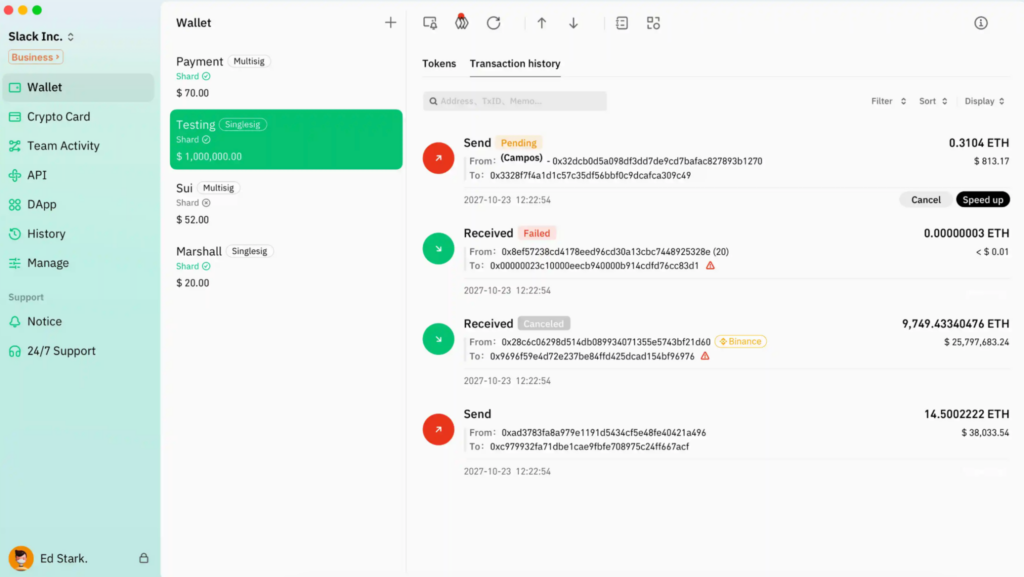Screen dimensions: 1024x577
Task: Click the lock icon beside Ed Stark
Action: [x=144, y=558]
